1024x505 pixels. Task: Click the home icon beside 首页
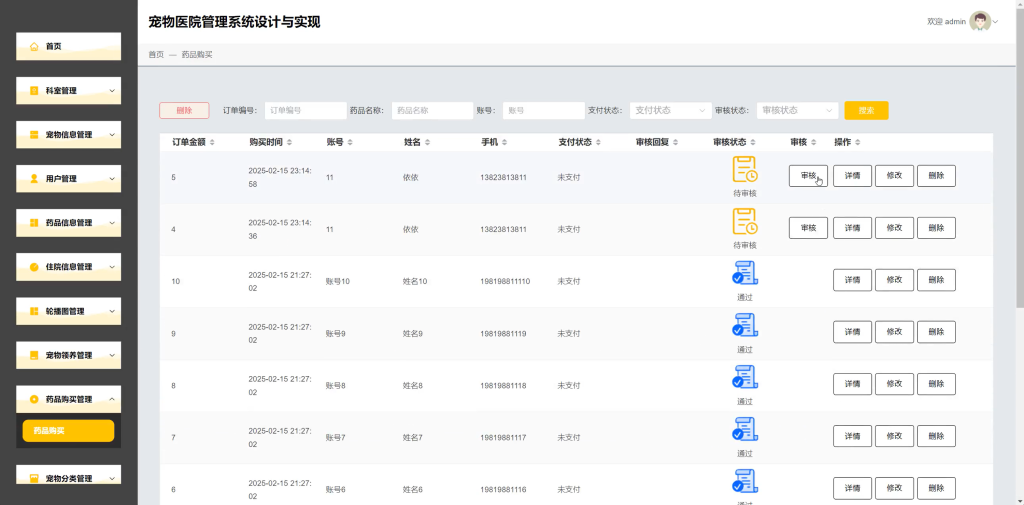click(x=35, y=46)
